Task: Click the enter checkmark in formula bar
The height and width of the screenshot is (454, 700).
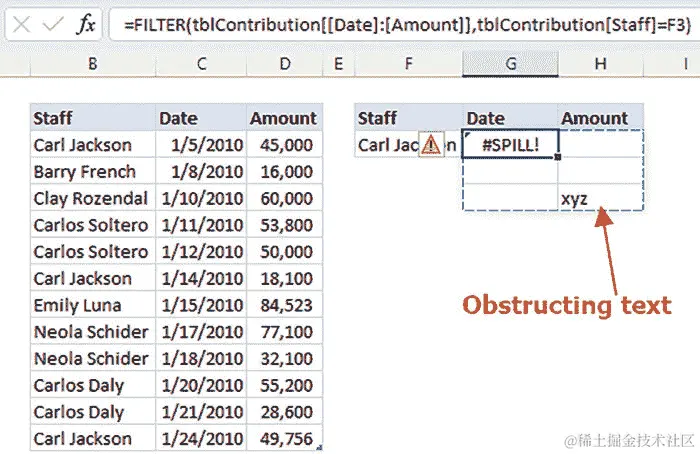Action: click(x=54, y=26)
